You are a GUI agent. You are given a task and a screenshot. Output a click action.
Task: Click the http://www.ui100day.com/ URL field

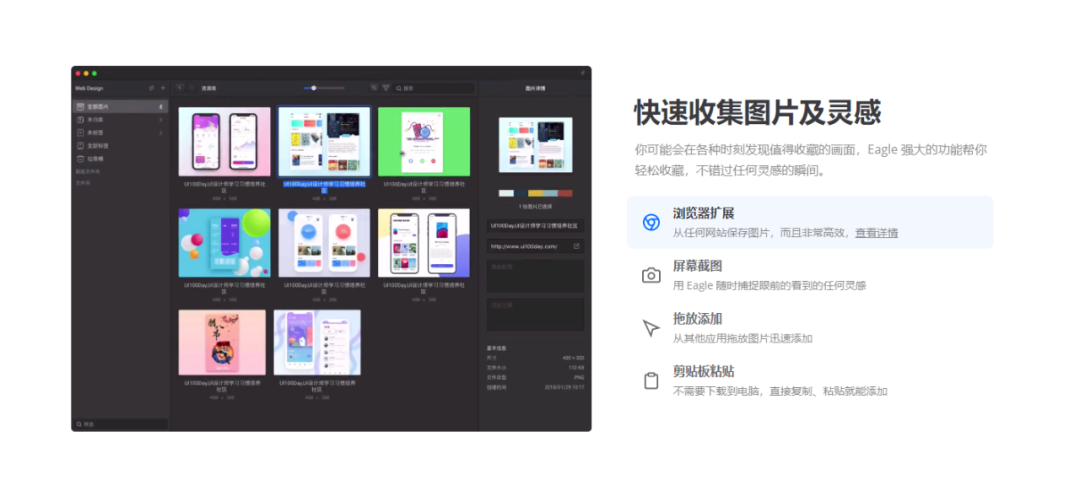pyautogui.click(x=535, y=246)
